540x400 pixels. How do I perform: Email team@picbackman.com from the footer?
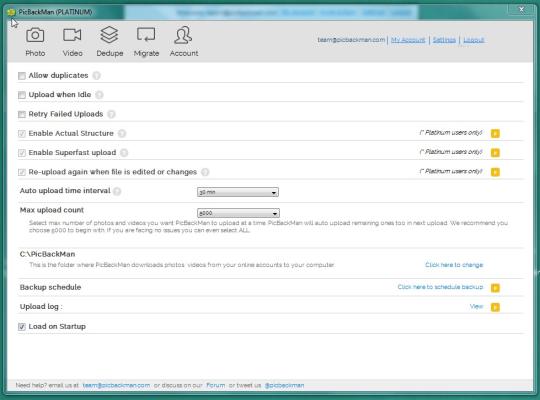coord(116,385)
